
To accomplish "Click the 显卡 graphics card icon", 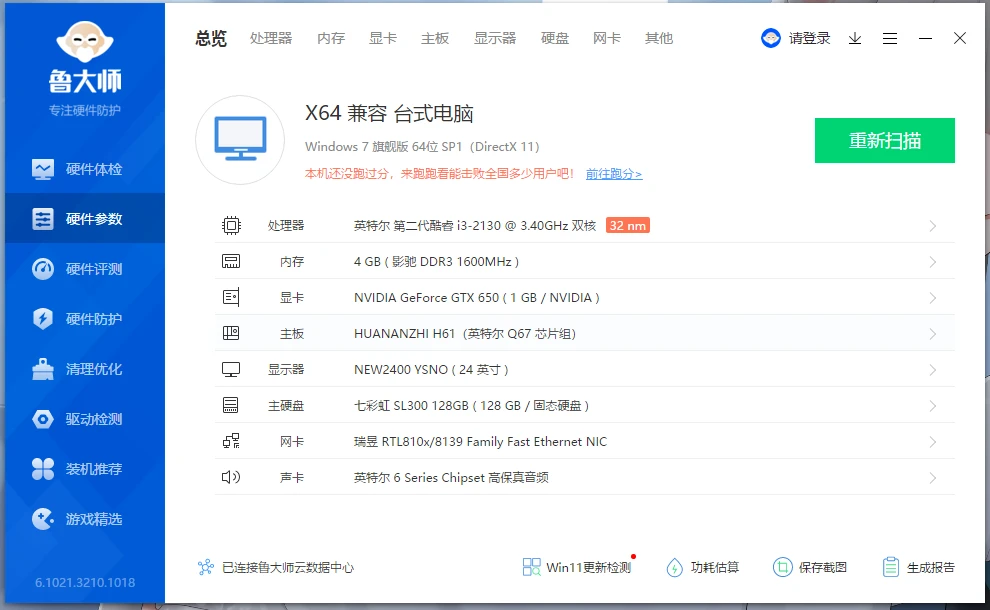I will [x=231, y=297].
